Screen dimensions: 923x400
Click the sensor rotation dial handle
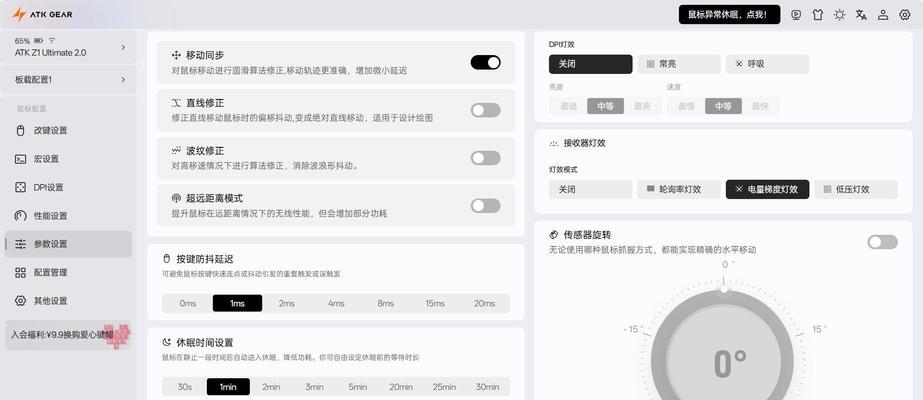point(724,289)
